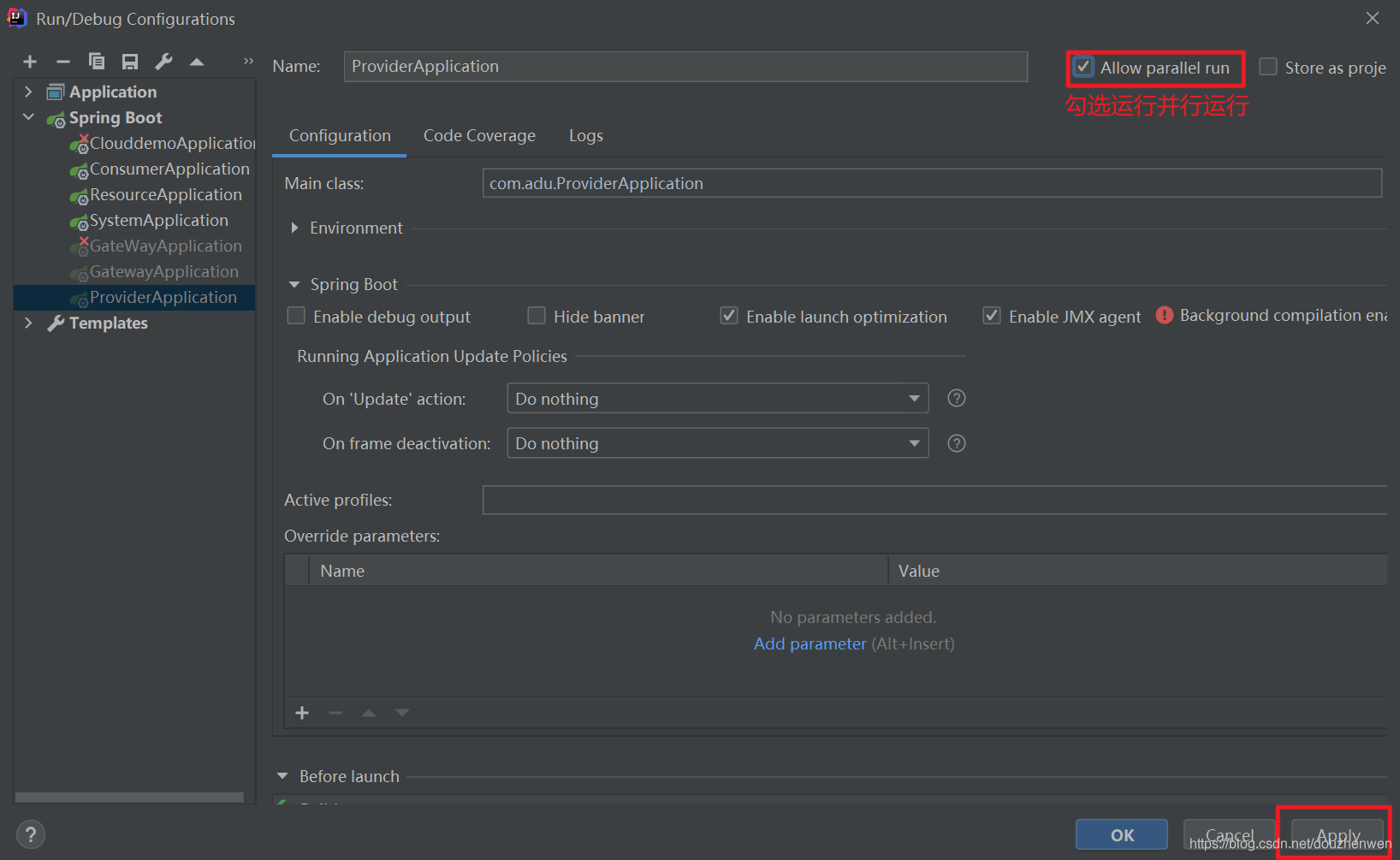Expand the Application node
The image size is (1400, 860).
28,92
